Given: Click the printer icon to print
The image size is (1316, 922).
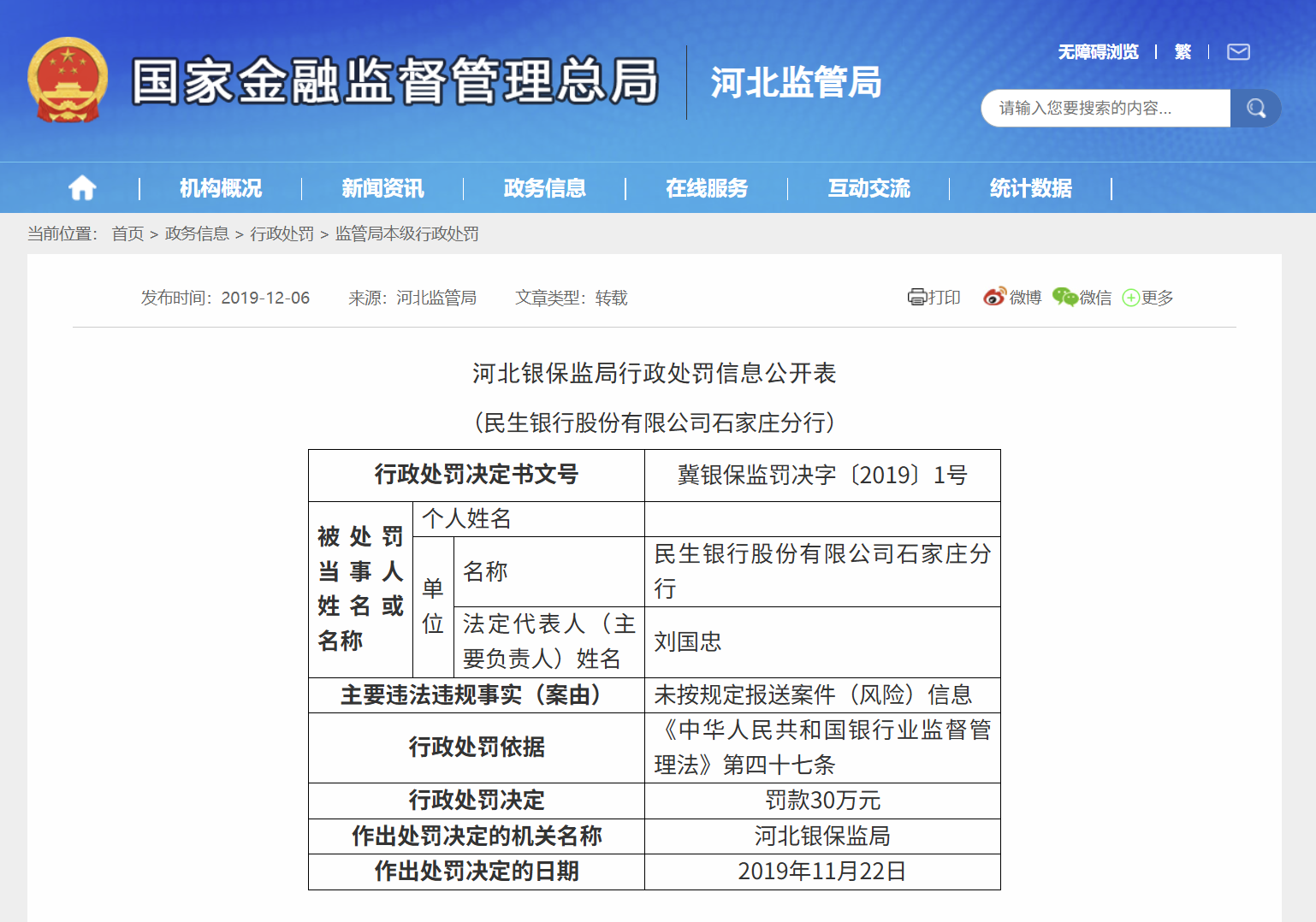Looking at the screenshot, I should click(x=917, y=297).
